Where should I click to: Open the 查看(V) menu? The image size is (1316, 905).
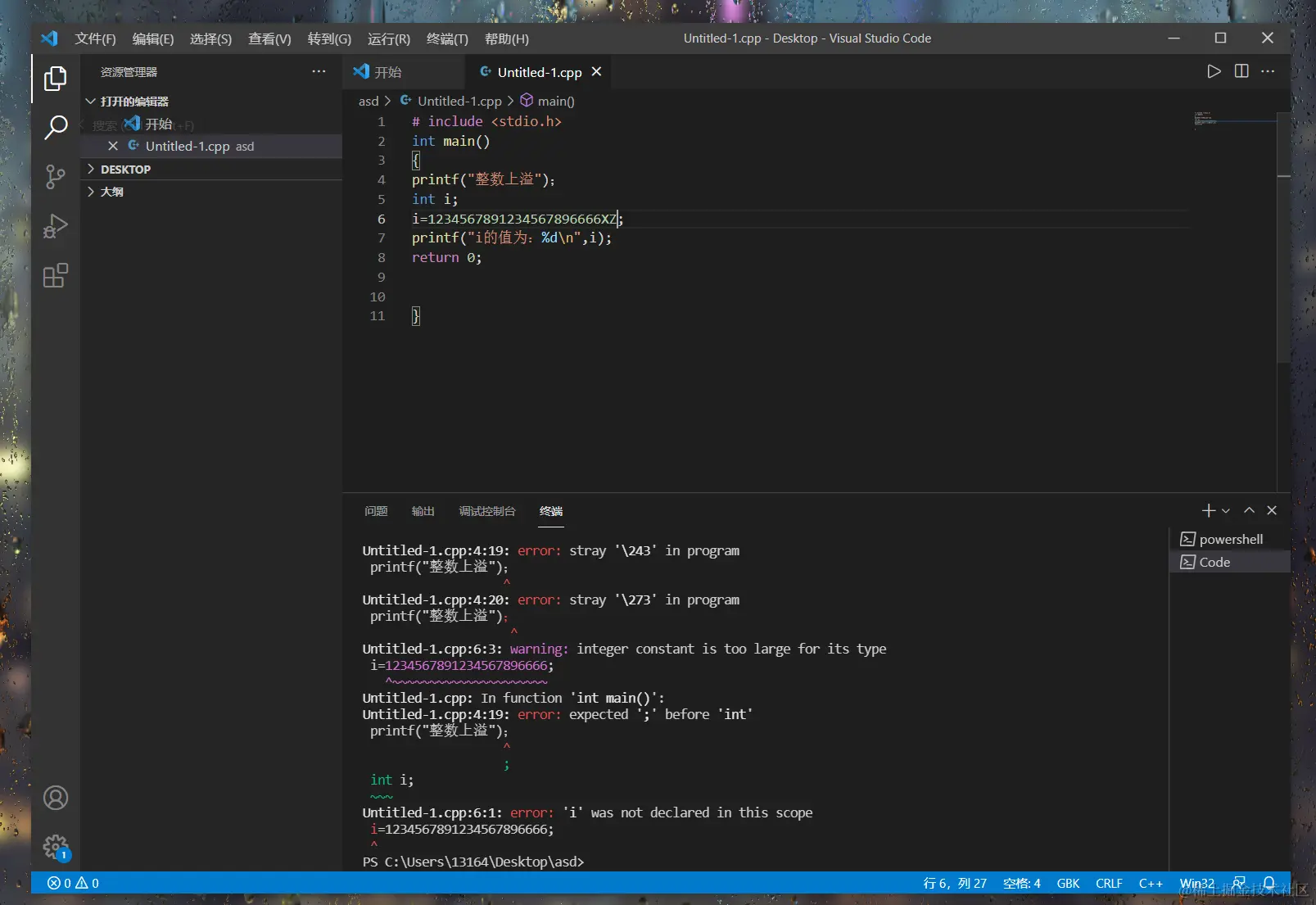click(x=269, y=38)
